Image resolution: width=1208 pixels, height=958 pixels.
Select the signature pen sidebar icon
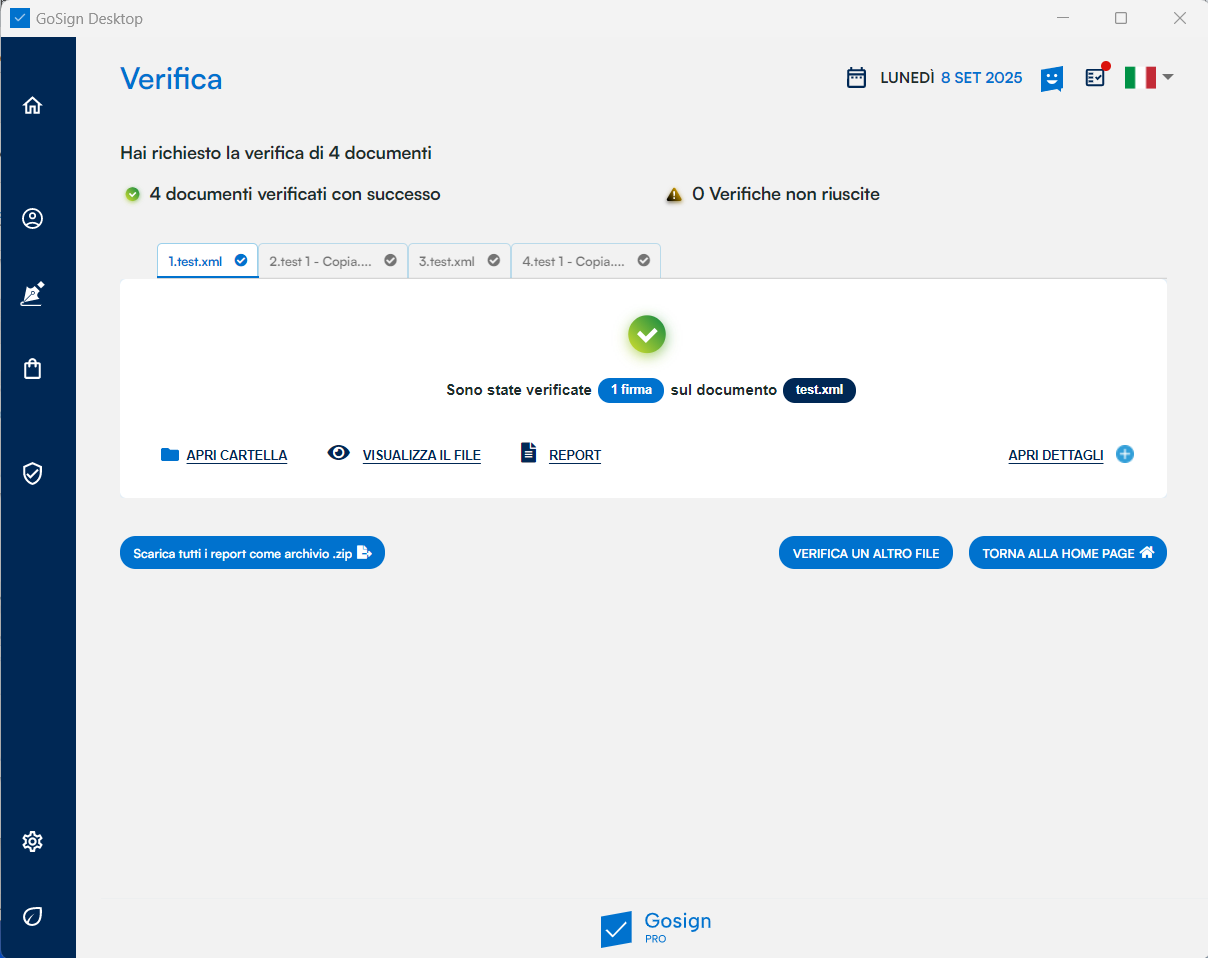(x=33, y=294)
